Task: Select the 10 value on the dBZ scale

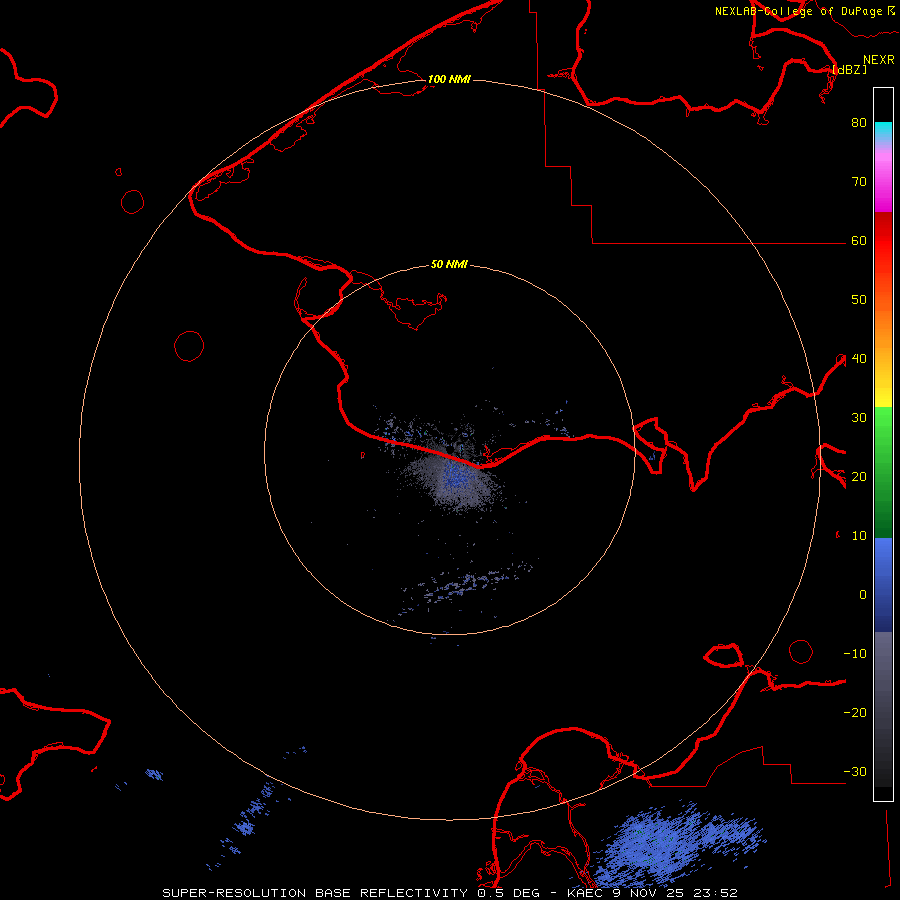Action: (x=859, y=536)
